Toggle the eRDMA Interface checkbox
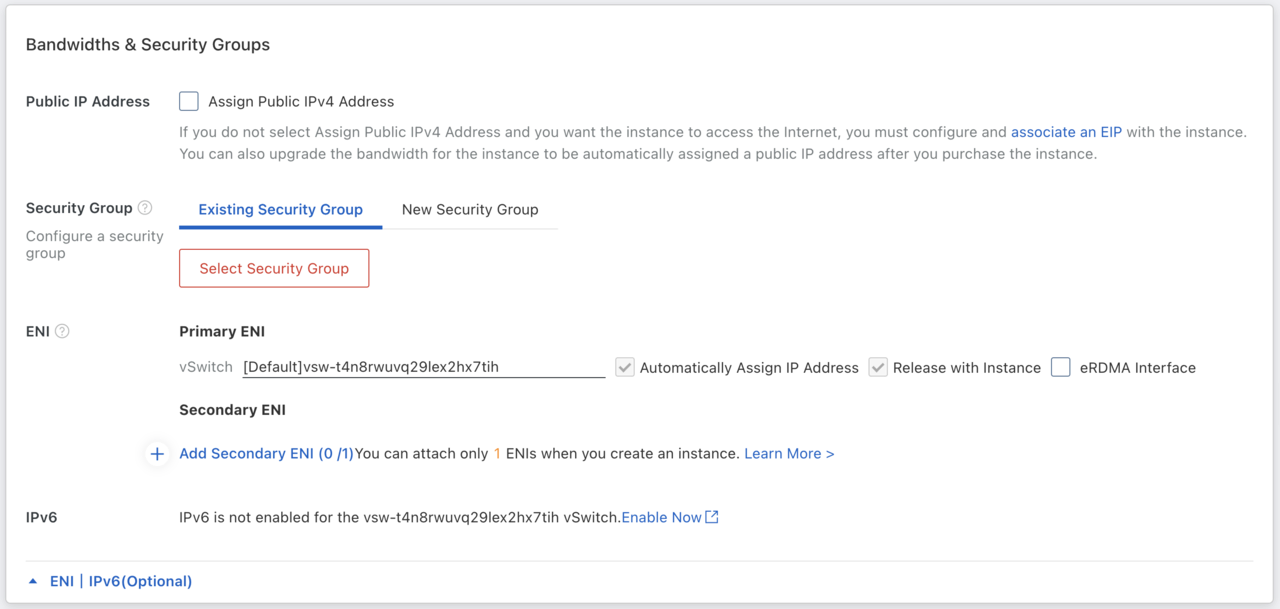The height and width of the screenshot is (609, 1280). [x=1060, y=367]
